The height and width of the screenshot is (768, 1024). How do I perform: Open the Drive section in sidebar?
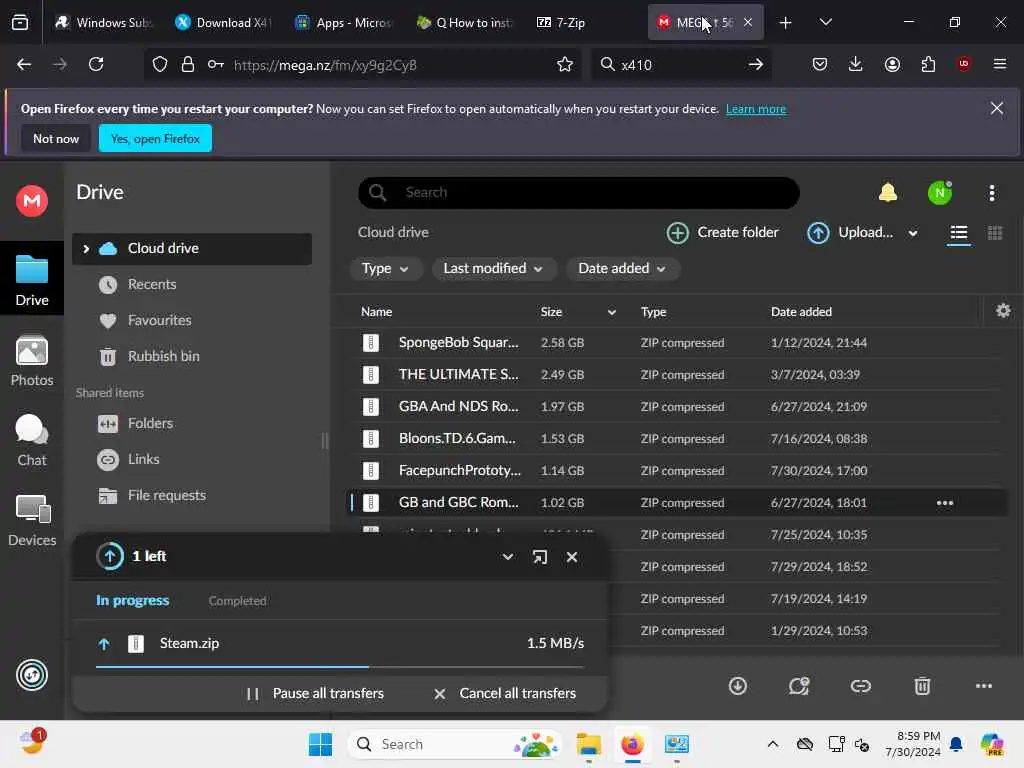coord(31,281)
